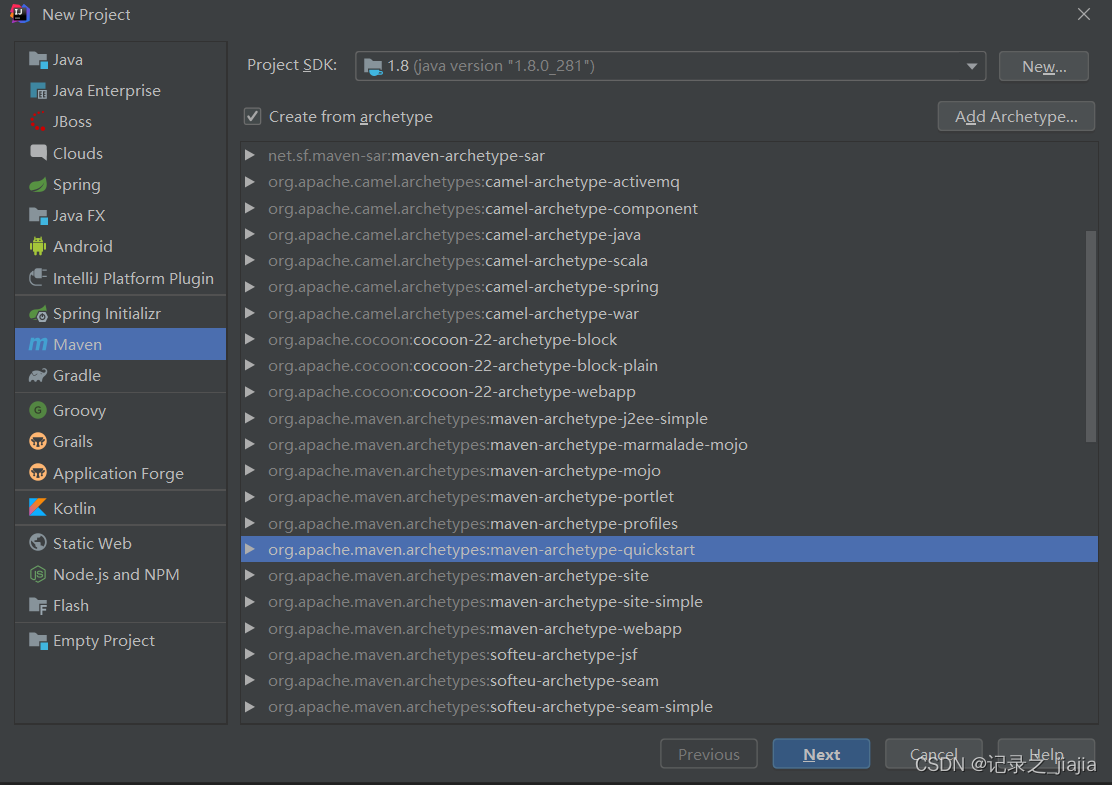1112x785 pixels.
Task: Expand maven-archetype-webapp node
Action: (250, 628)
